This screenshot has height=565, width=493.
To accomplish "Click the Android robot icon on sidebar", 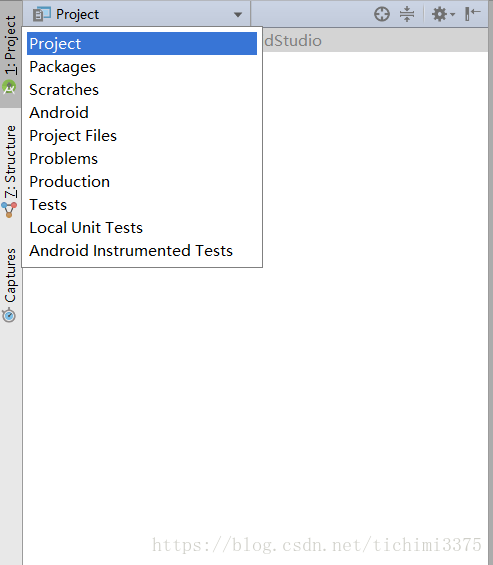I will pos(9,88).
